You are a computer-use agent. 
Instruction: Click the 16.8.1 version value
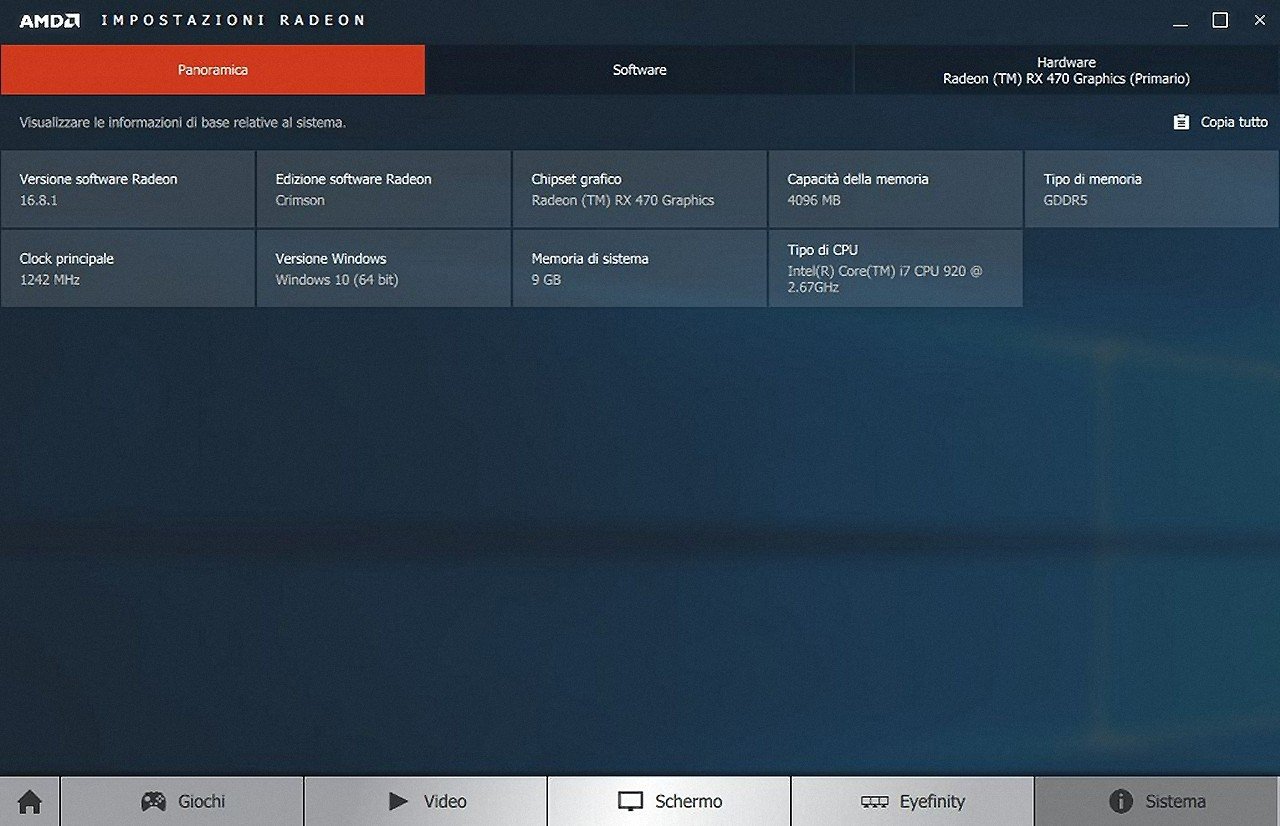tap(39, 200)
